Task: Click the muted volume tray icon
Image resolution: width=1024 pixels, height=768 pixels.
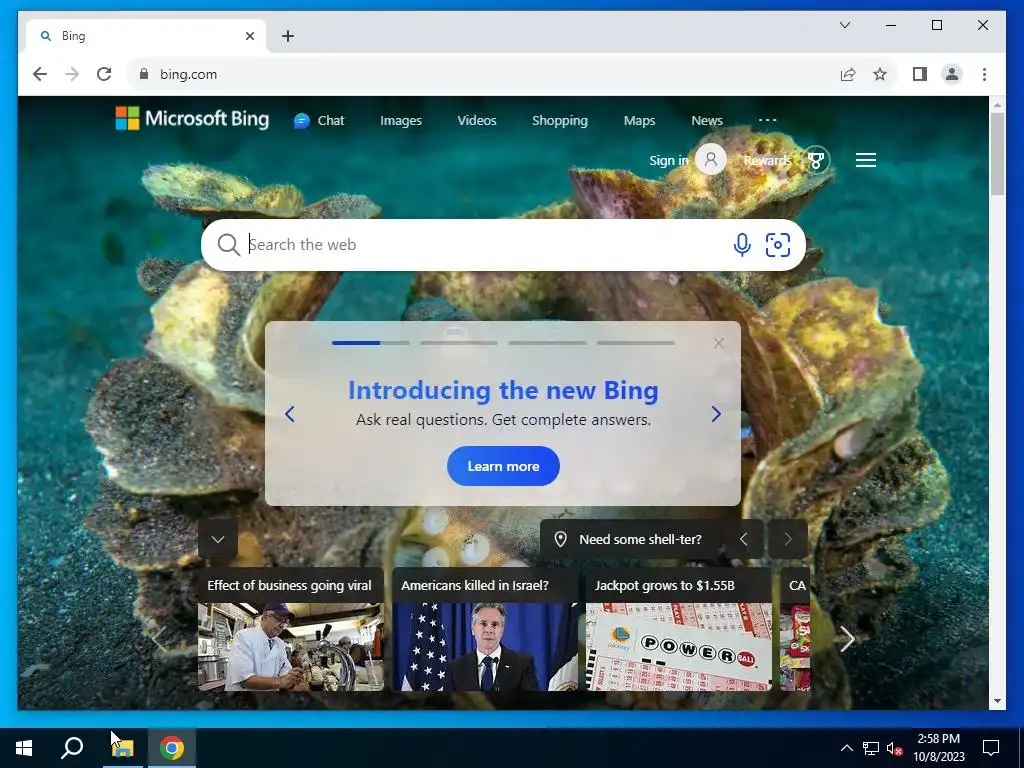Action: (894, 748)
